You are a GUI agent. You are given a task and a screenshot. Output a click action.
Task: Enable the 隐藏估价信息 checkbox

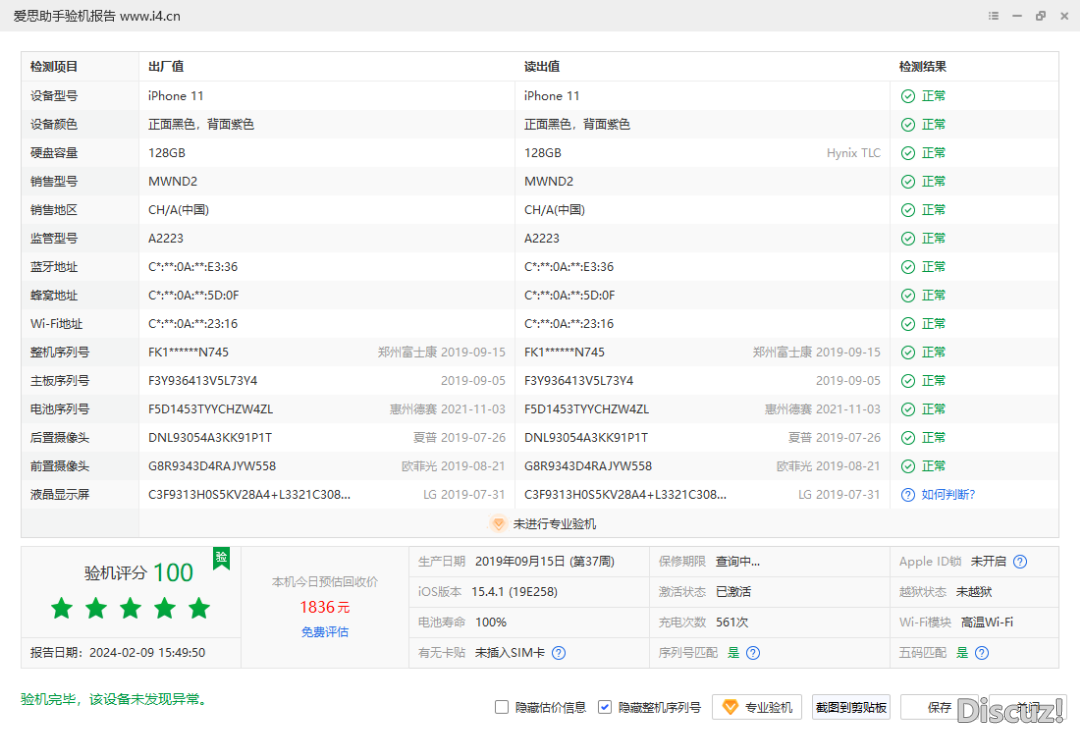point(501,707)
